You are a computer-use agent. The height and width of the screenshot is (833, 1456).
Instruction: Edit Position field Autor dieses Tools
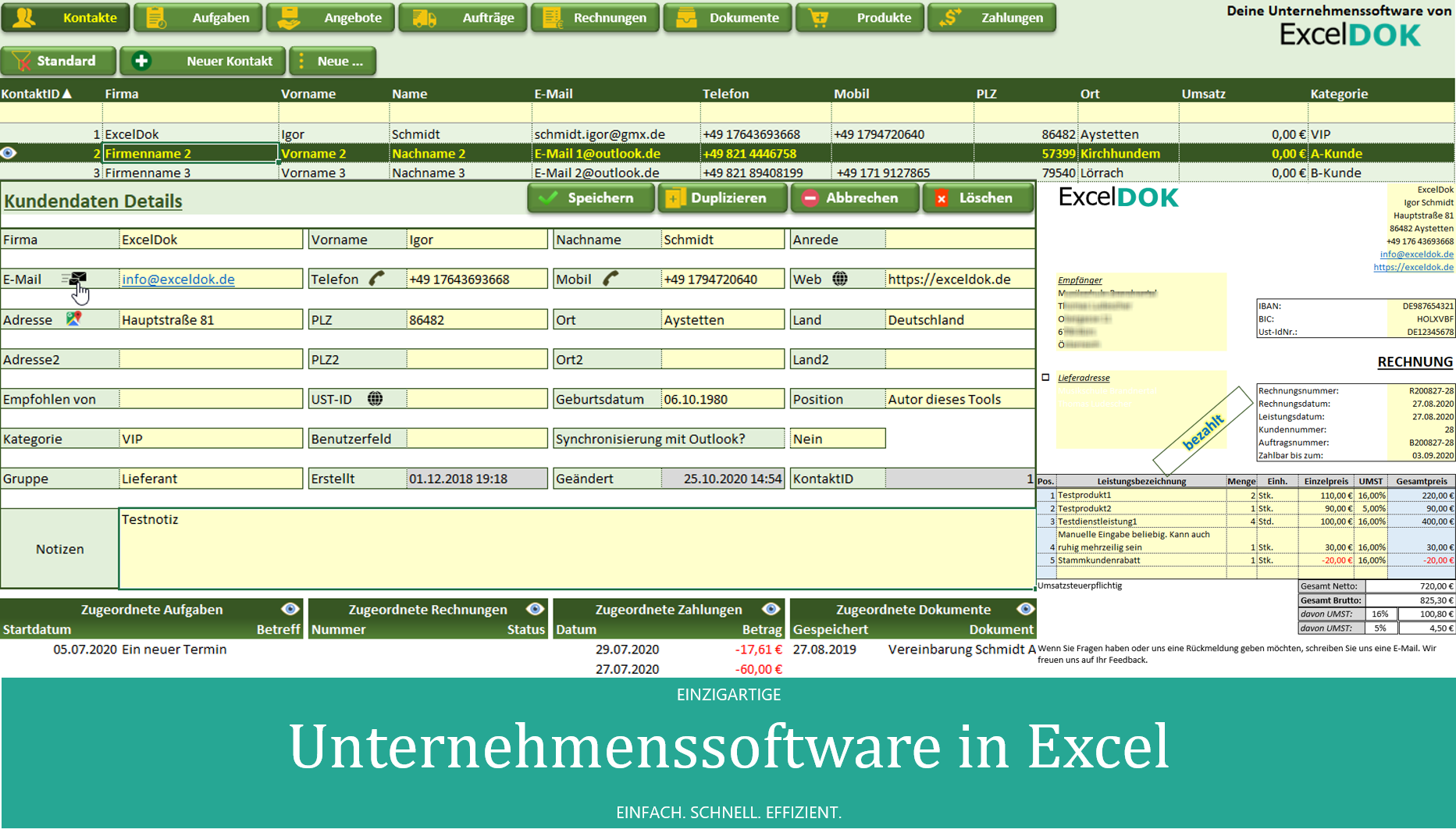[960, 399]
